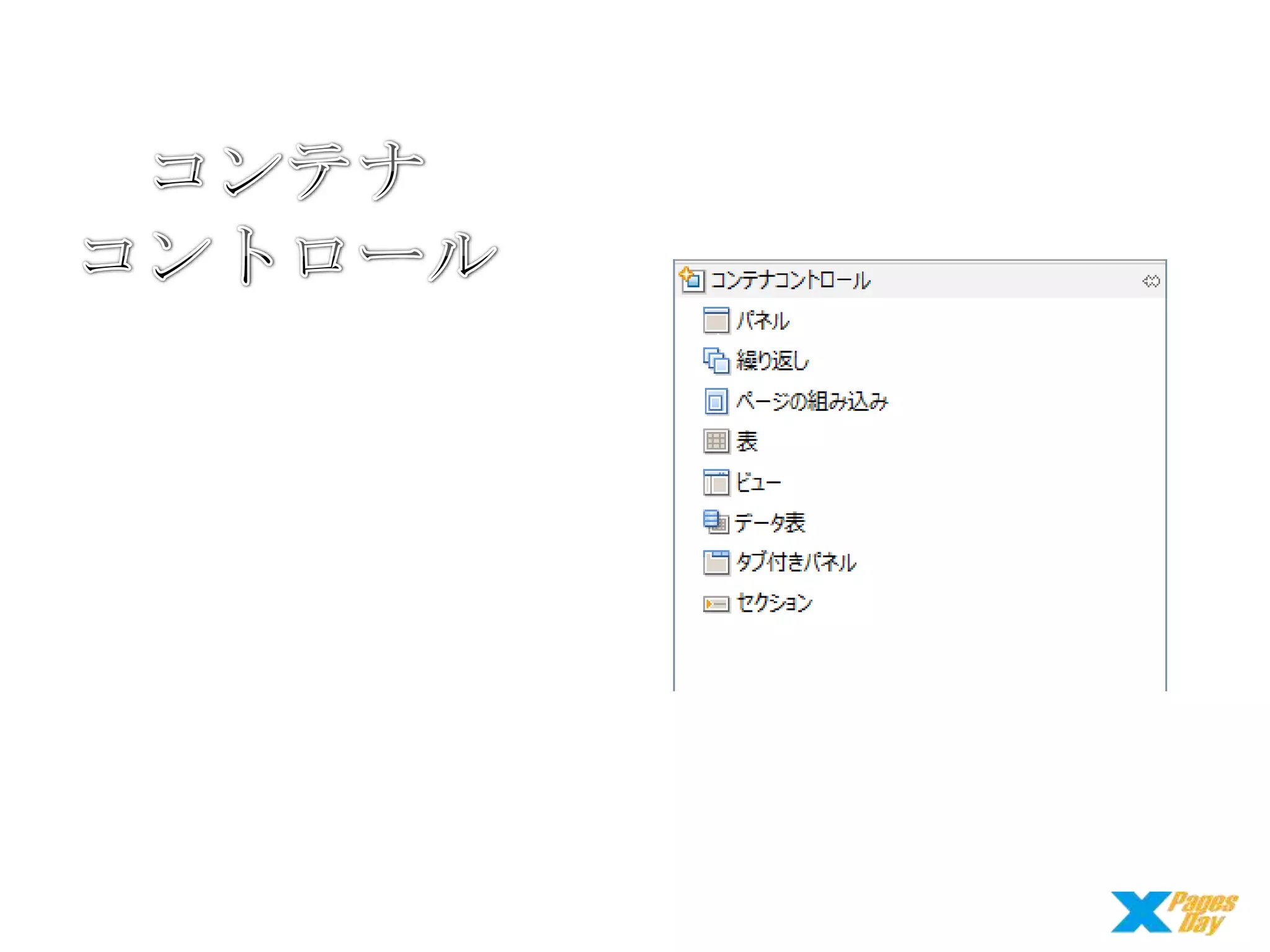Collapse the container controls palette via pin arrow
1270x952 pixels.
pos(1150,281)
